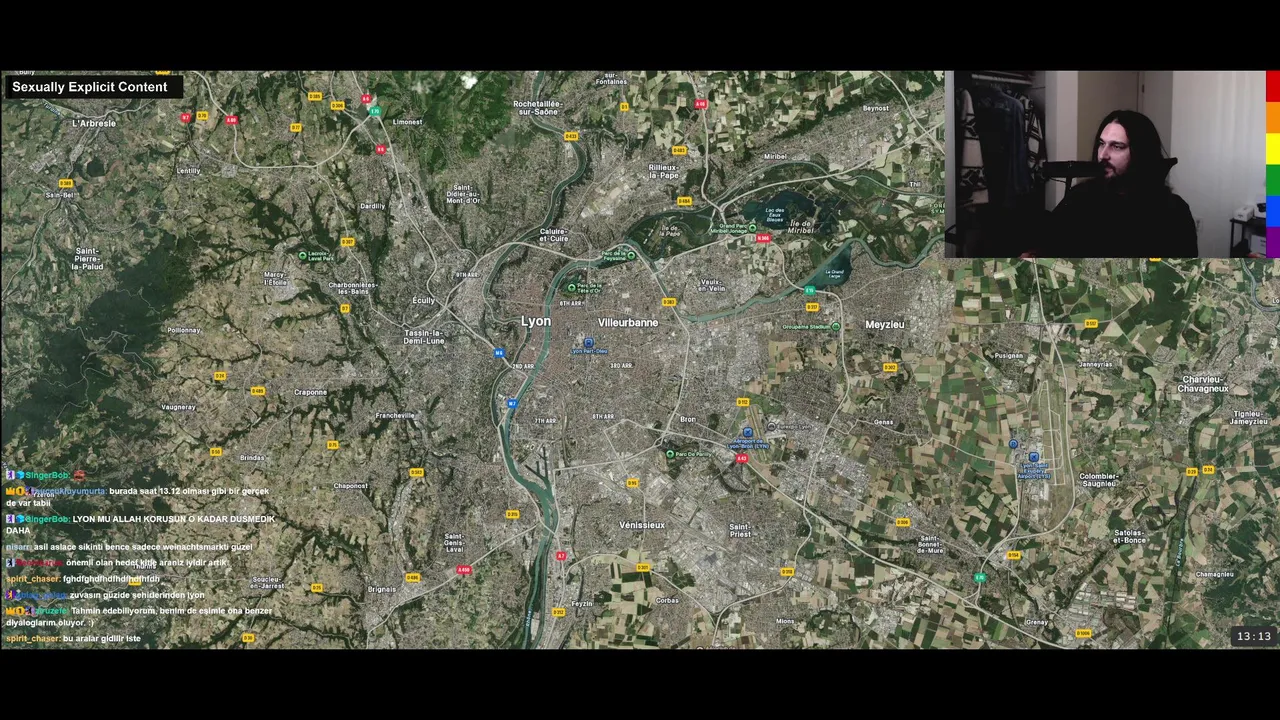This screenshot has height=720, width=1280.
Task: Click the Écully town label
Action: point(424,300)
